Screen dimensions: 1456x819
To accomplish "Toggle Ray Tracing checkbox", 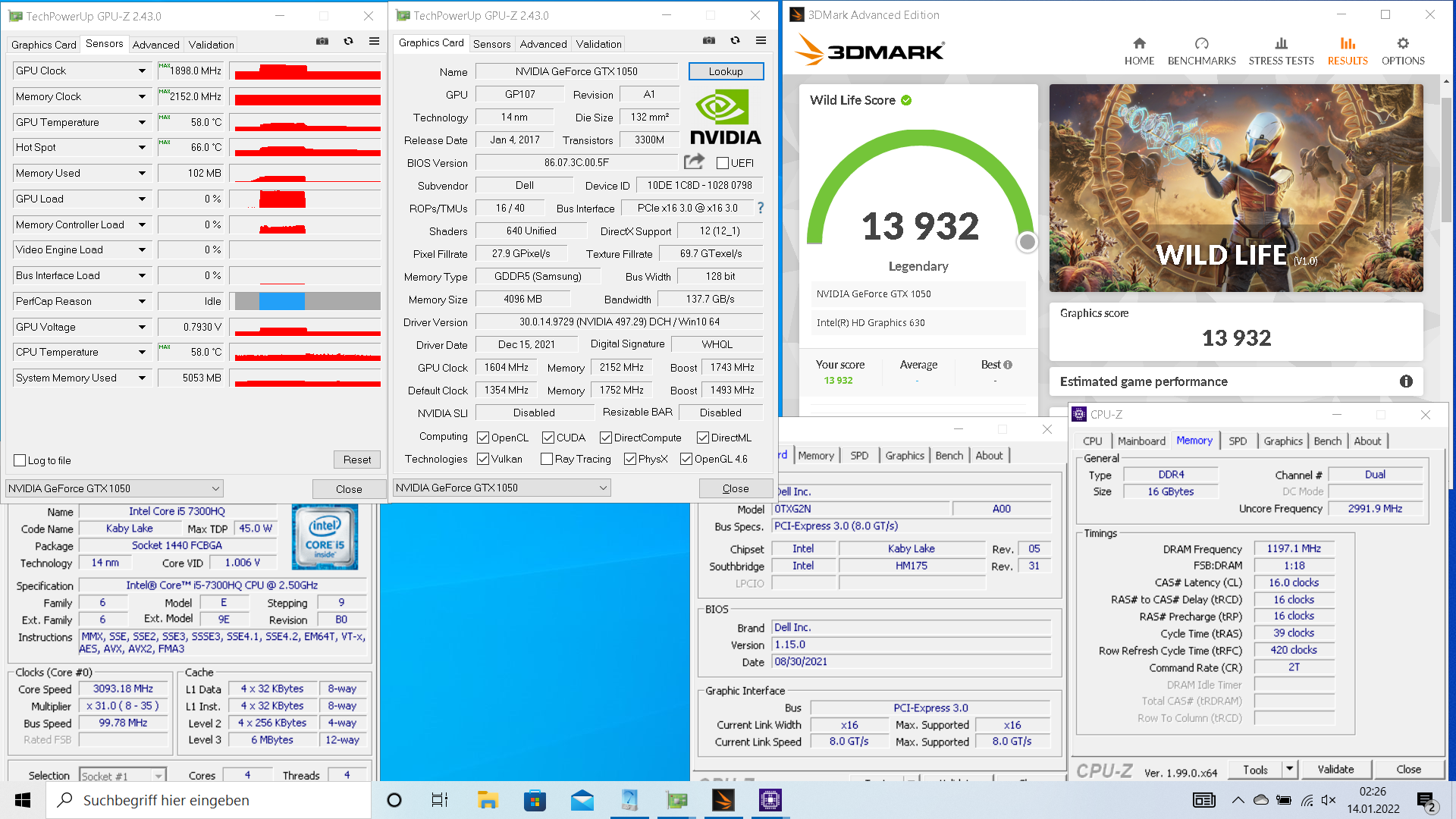I will 547,459.
